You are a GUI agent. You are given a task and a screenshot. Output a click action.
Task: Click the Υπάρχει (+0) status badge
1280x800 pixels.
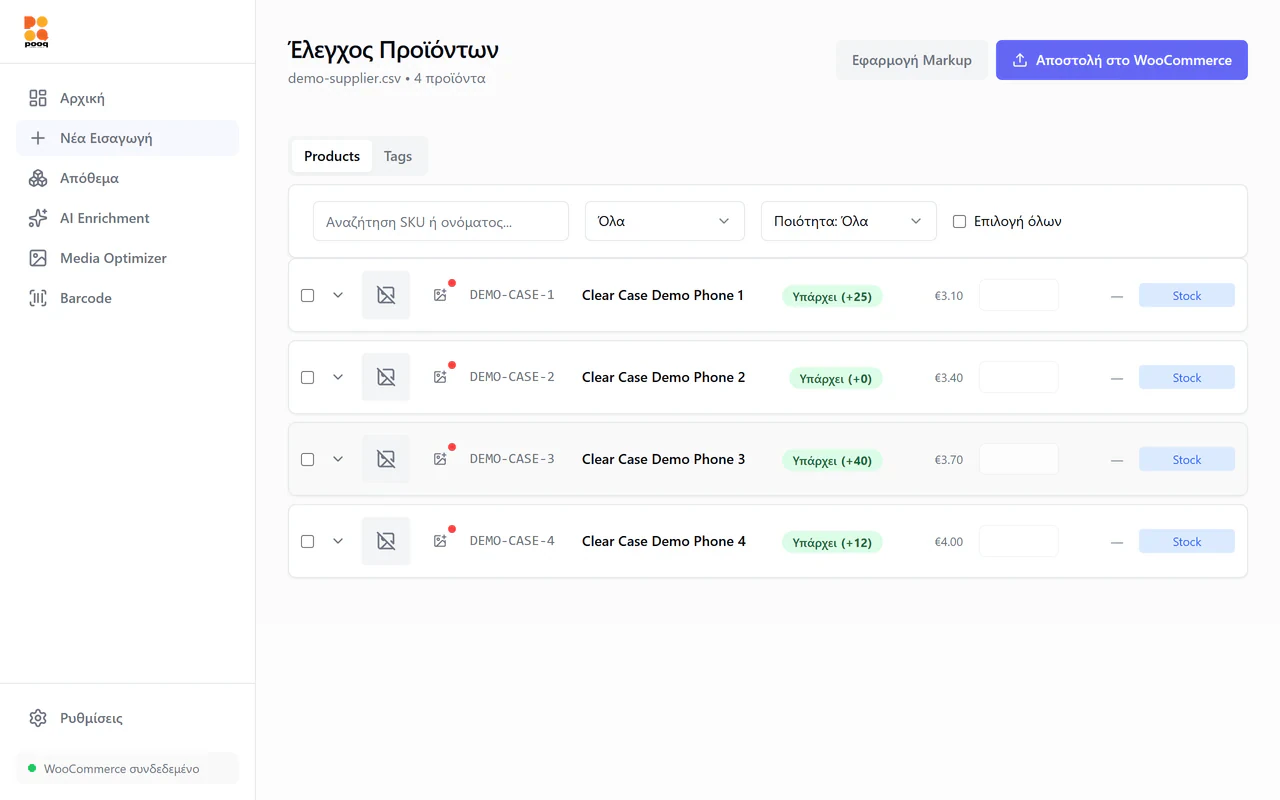point(836,378)
